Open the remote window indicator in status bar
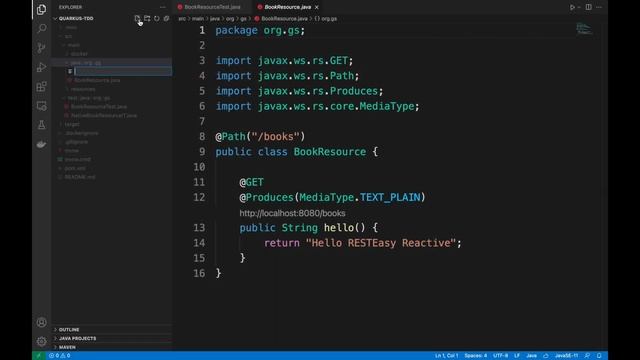 tap(39, 356)
